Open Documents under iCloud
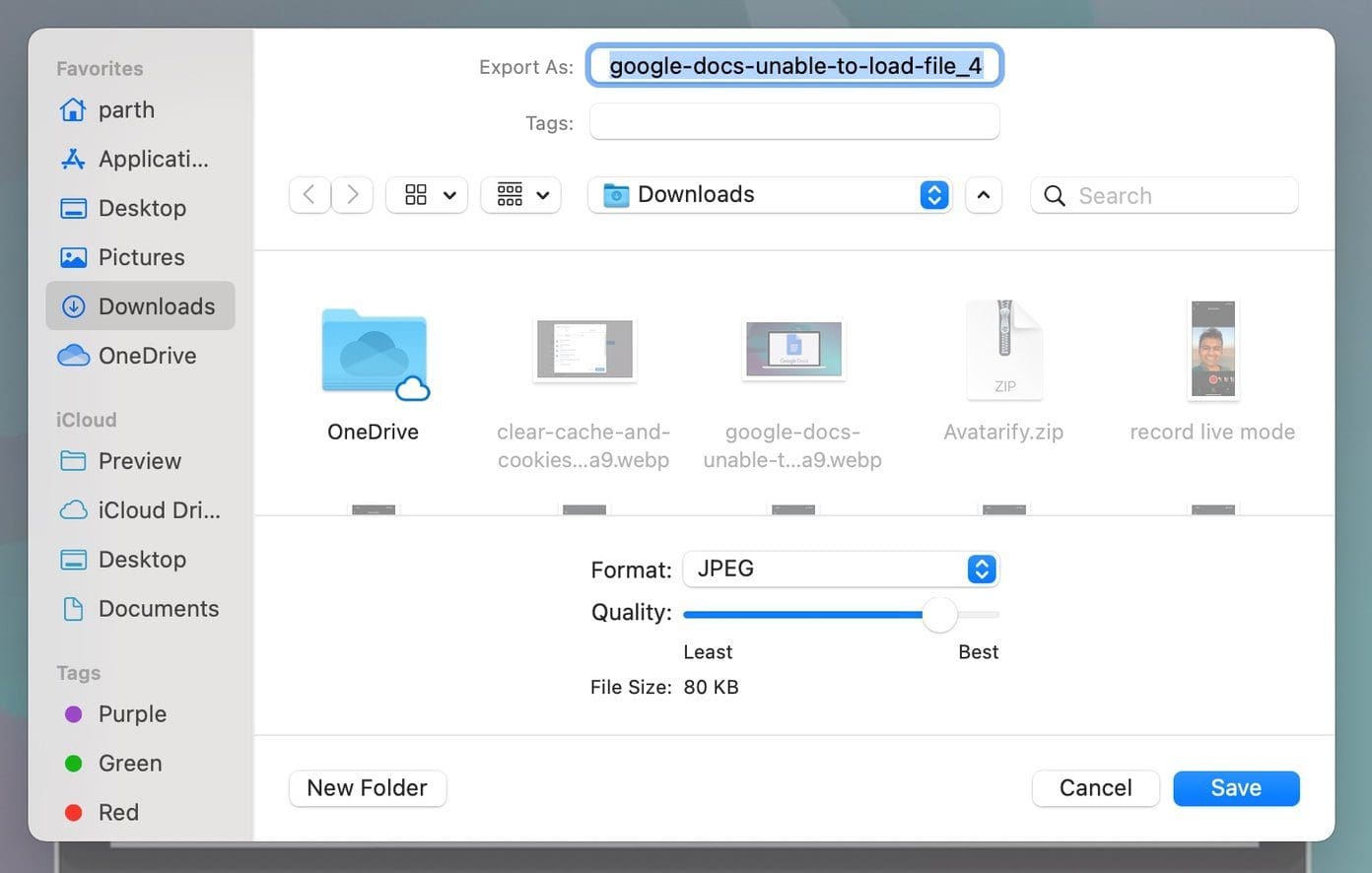1372x873 pixels. (x=140, y=609)
